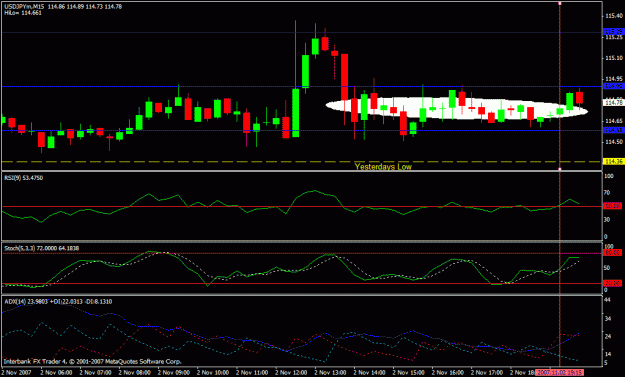Click the 2 Nov 07:00 time label
Image resolution: width=625 pixels, height=377 pixels.
tap(96, 373)
